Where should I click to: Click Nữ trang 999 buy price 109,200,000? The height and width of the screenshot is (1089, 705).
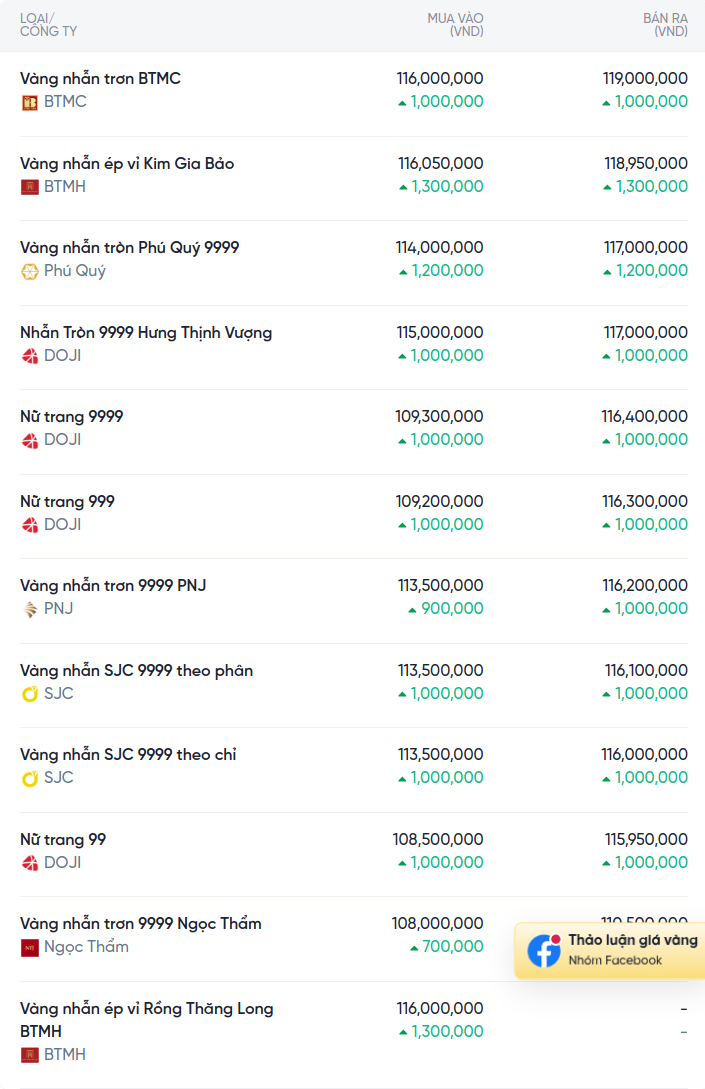point(440,501)
